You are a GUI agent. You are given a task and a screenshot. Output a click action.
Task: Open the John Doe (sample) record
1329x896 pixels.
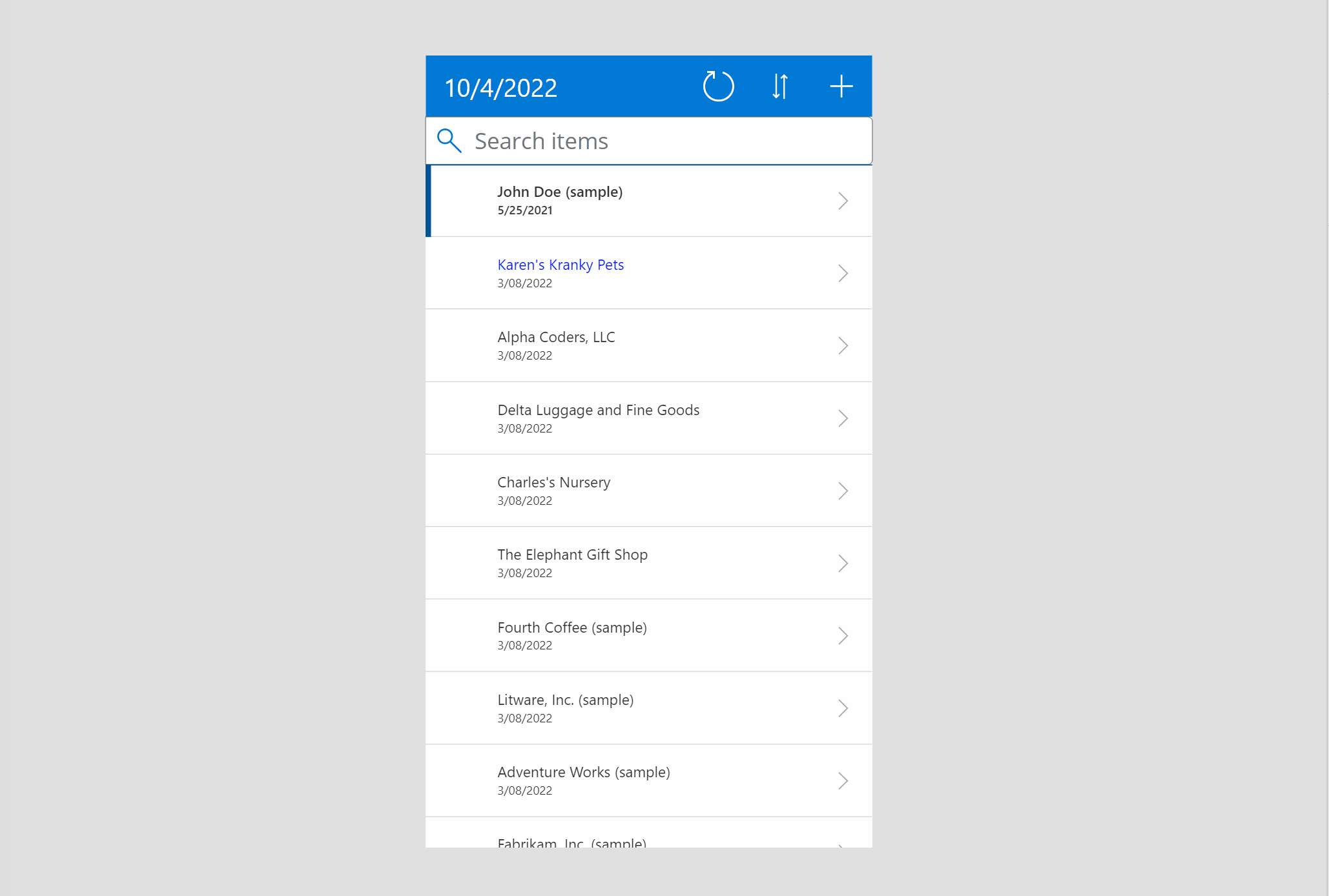pyautogui.click(x=648, y=200)
